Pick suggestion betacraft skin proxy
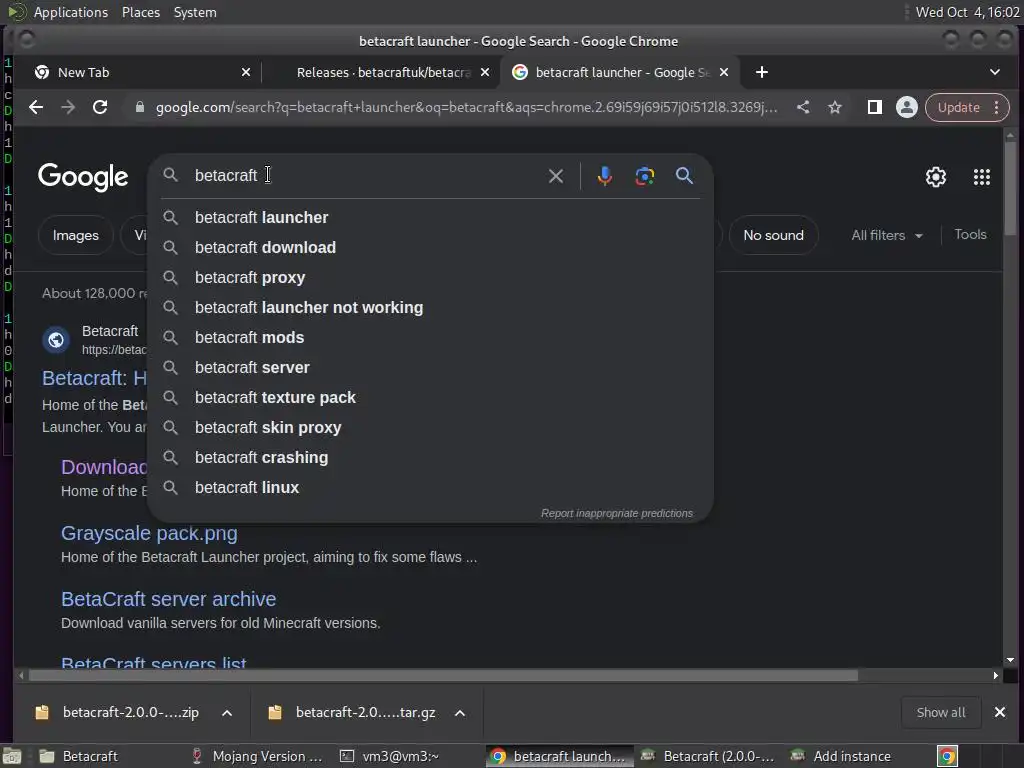The width and height of the screenshot is (1024, 768). click(x=431, y=428)
